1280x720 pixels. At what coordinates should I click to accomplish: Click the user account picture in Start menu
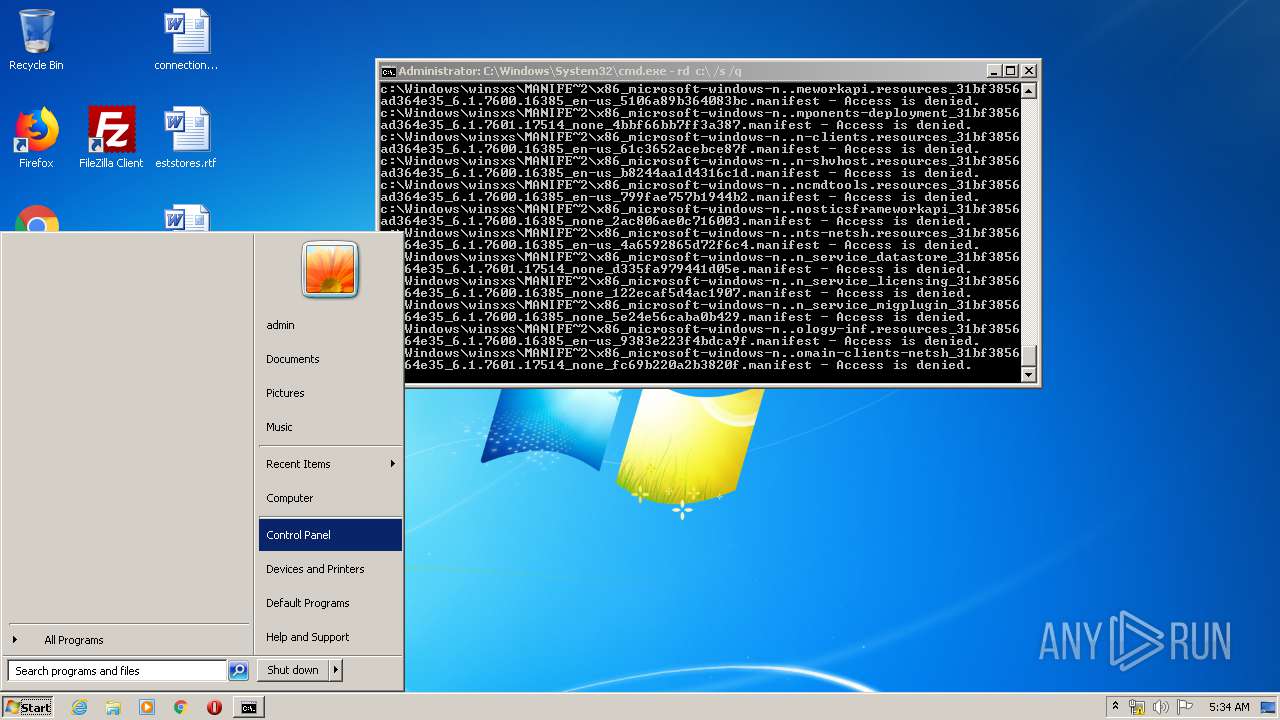330,270
